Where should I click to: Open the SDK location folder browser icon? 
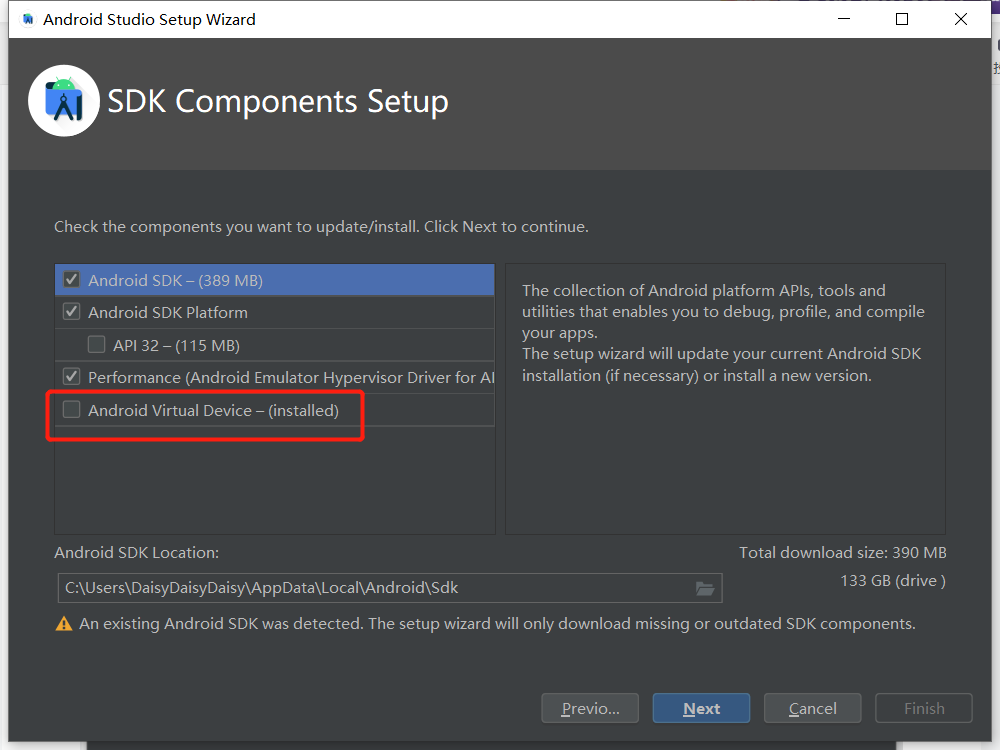pyautogui.click(x=705, y=588)
